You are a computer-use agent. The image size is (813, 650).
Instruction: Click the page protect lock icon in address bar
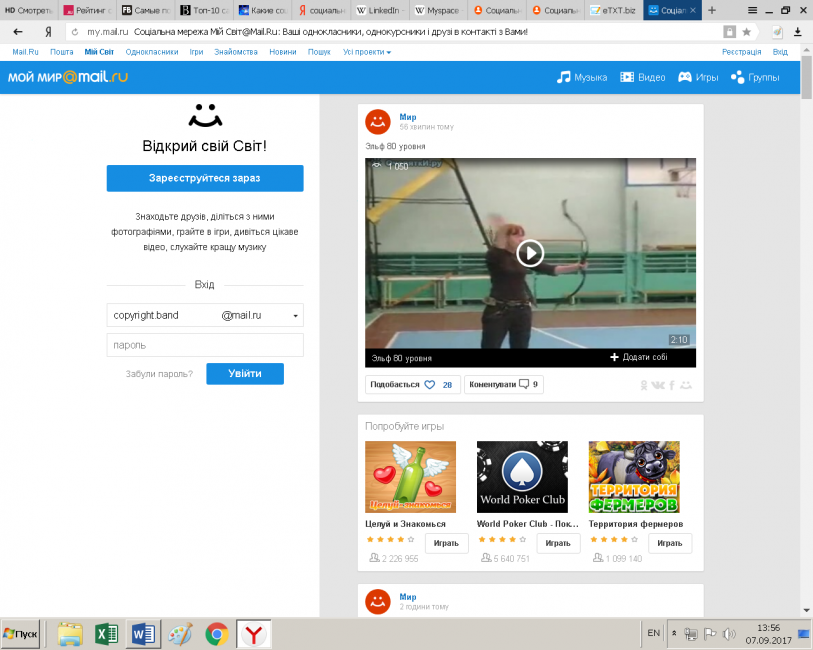[730, 32]
